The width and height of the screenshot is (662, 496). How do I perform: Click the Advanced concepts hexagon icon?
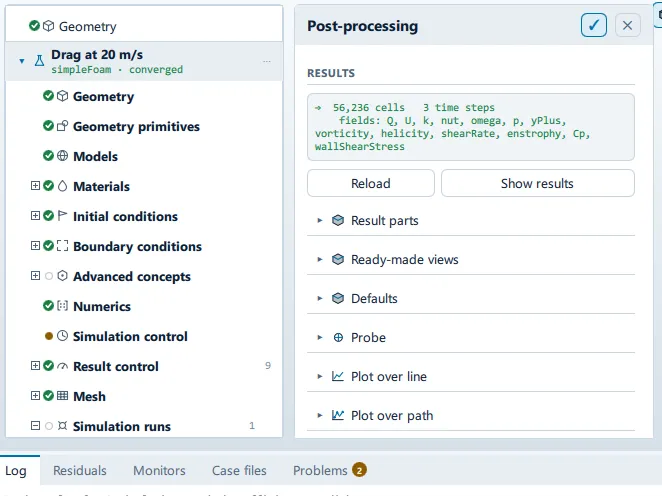click(x=62, y=276)
